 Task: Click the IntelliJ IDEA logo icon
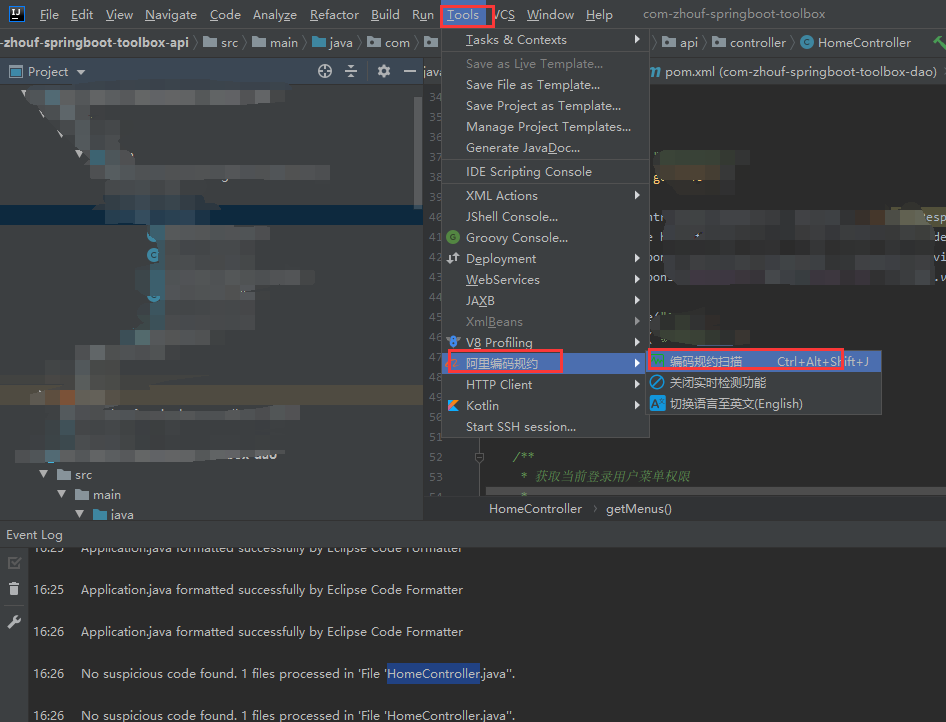point(16,13)
